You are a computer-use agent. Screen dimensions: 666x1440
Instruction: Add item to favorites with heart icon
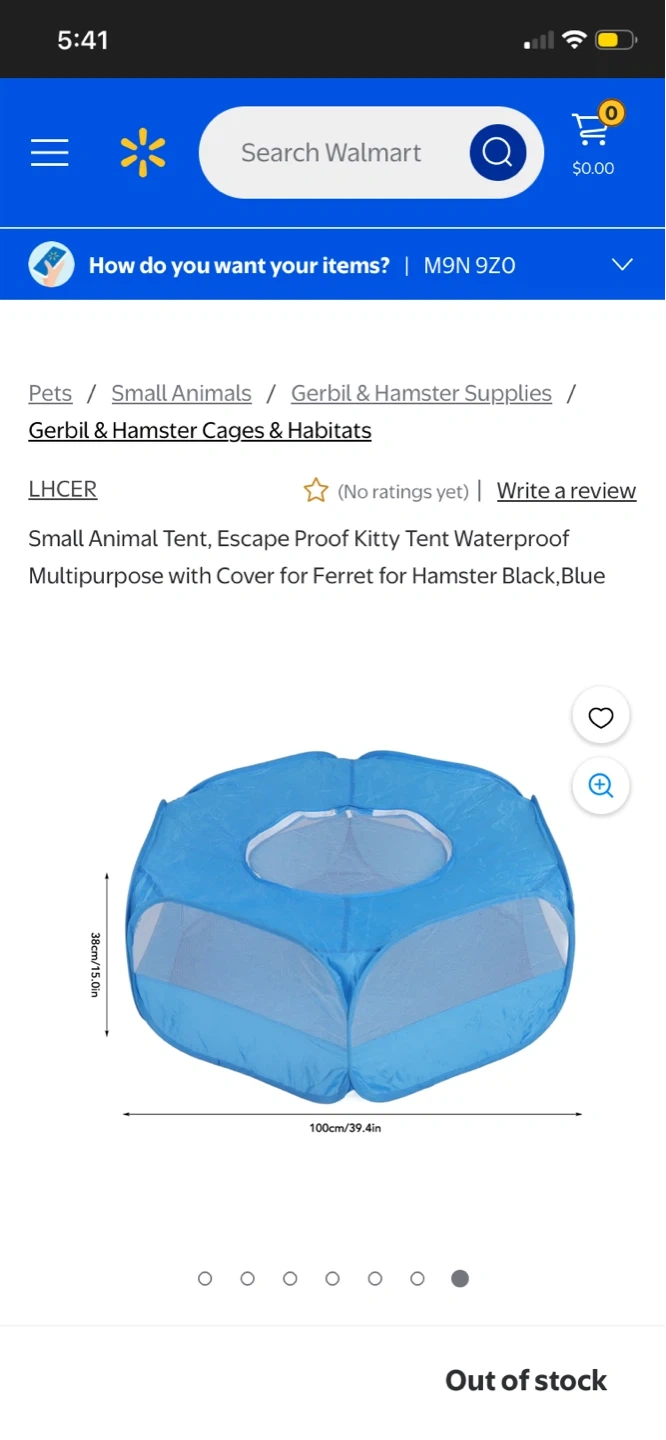coord(601,717)
